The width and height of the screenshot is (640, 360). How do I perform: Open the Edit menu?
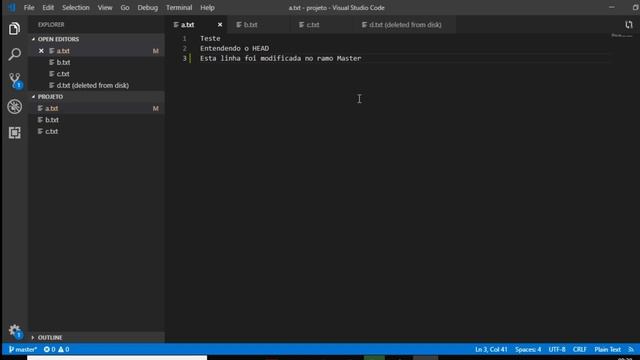coord(48,8)
